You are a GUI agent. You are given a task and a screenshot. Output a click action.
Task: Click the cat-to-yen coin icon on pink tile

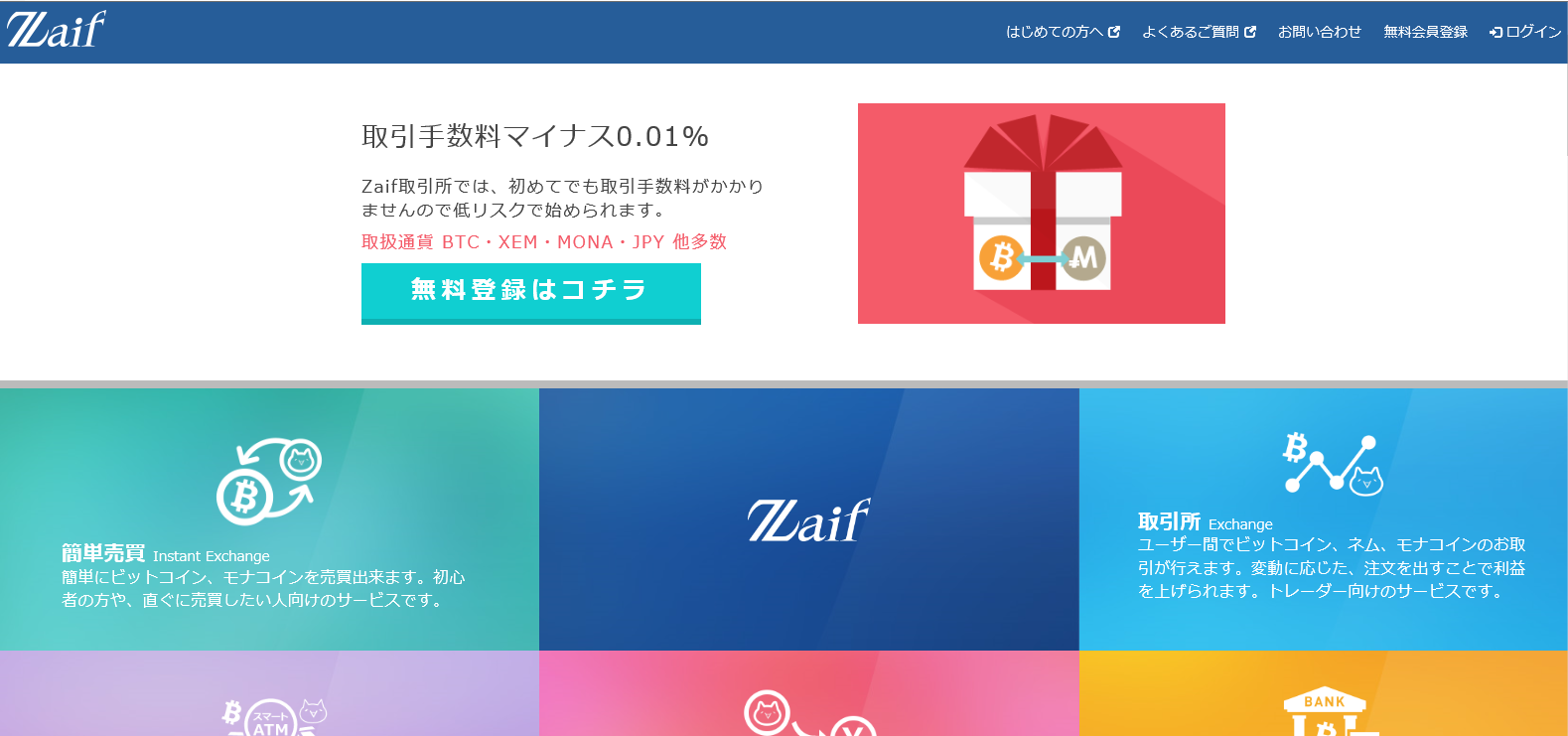[x=809, y=713]
